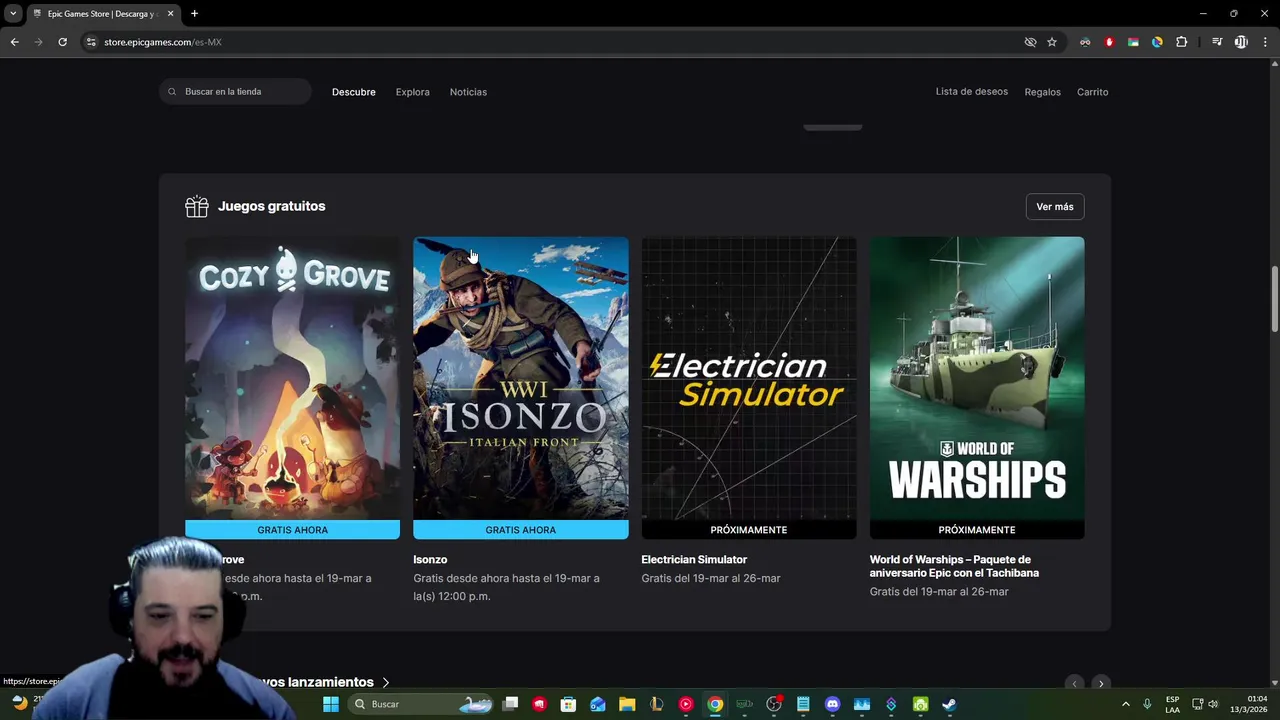The height and width of the screenshot is (720, 1280).
Task: Open site information icon in address bar
Action: coord(91,42)
